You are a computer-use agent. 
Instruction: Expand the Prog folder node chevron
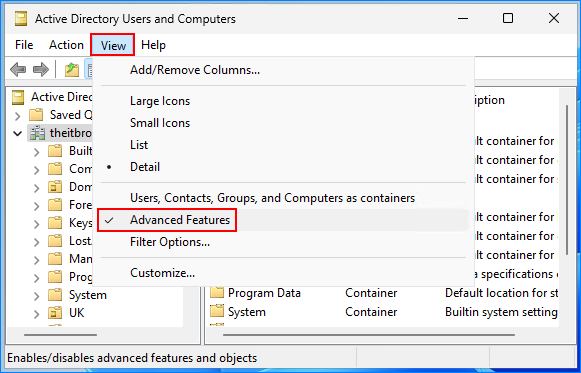point(36,278)
